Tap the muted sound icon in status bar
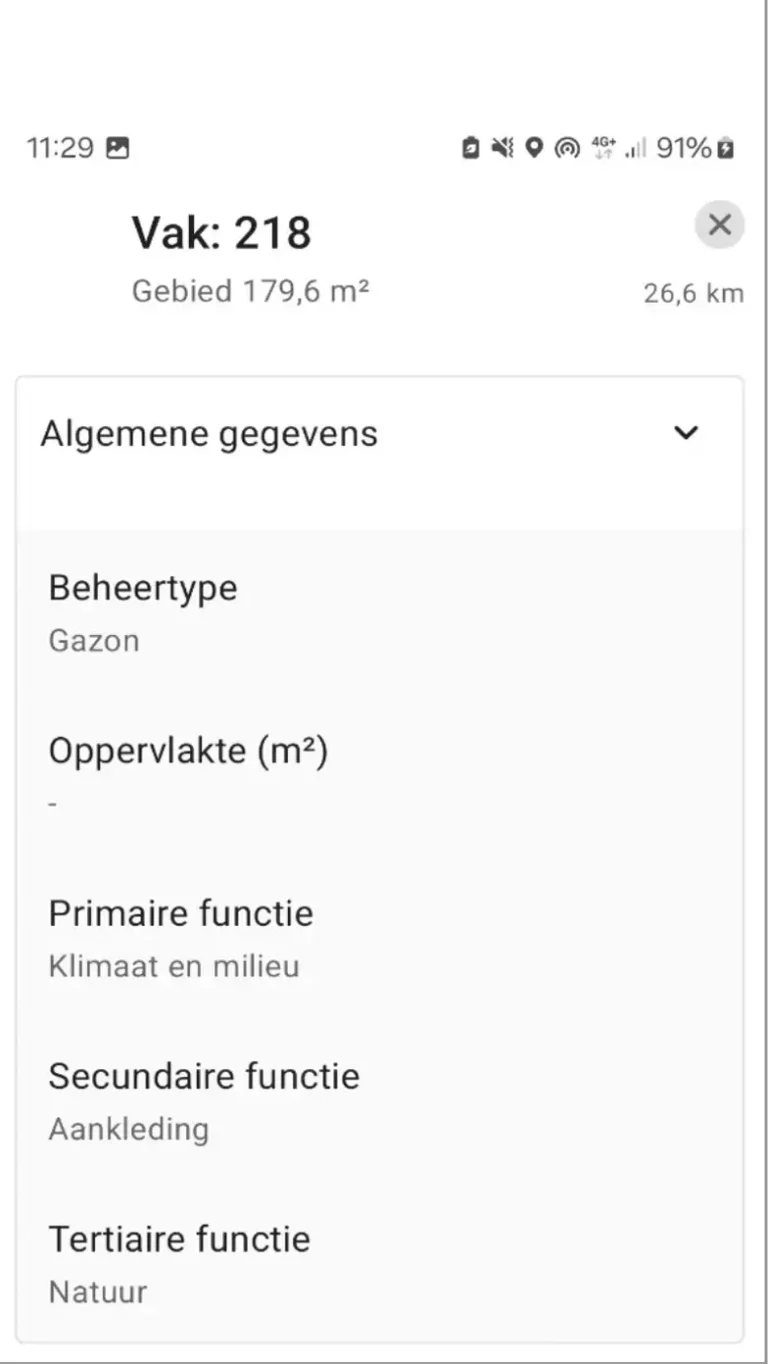Screen dimensions: 768x1364 pos(502,149)
